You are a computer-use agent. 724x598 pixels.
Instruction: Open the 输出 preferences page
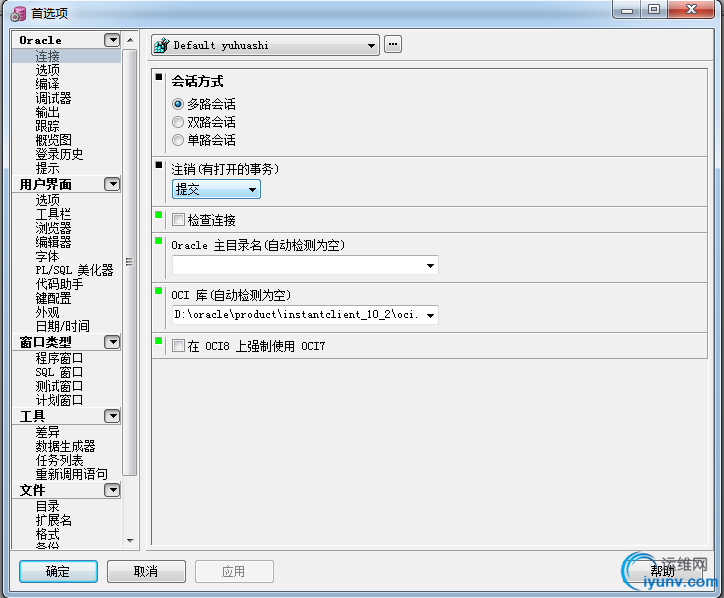click(48, 112)
